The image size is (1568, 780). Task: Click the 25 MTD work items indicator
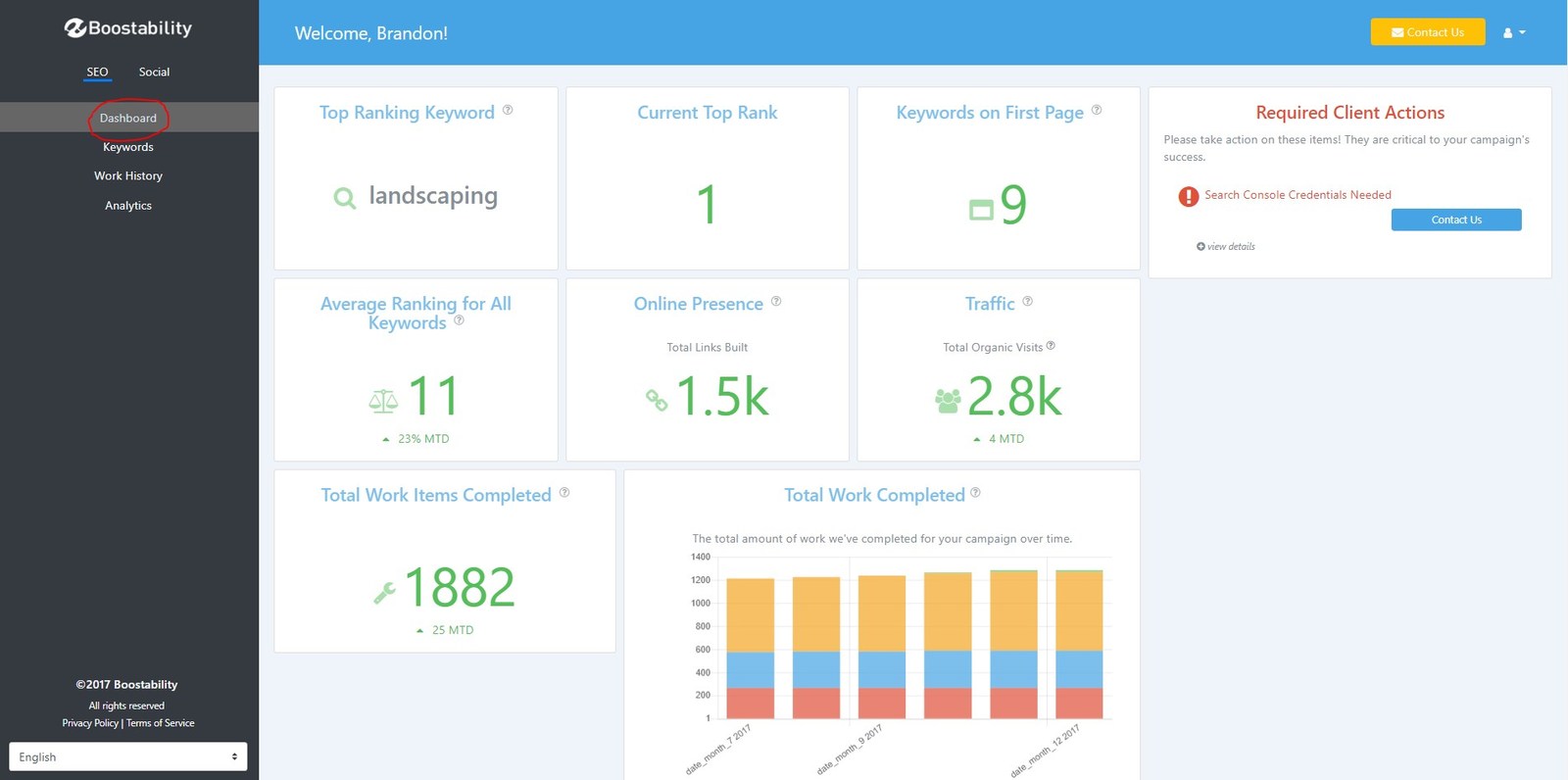(445, 630)
